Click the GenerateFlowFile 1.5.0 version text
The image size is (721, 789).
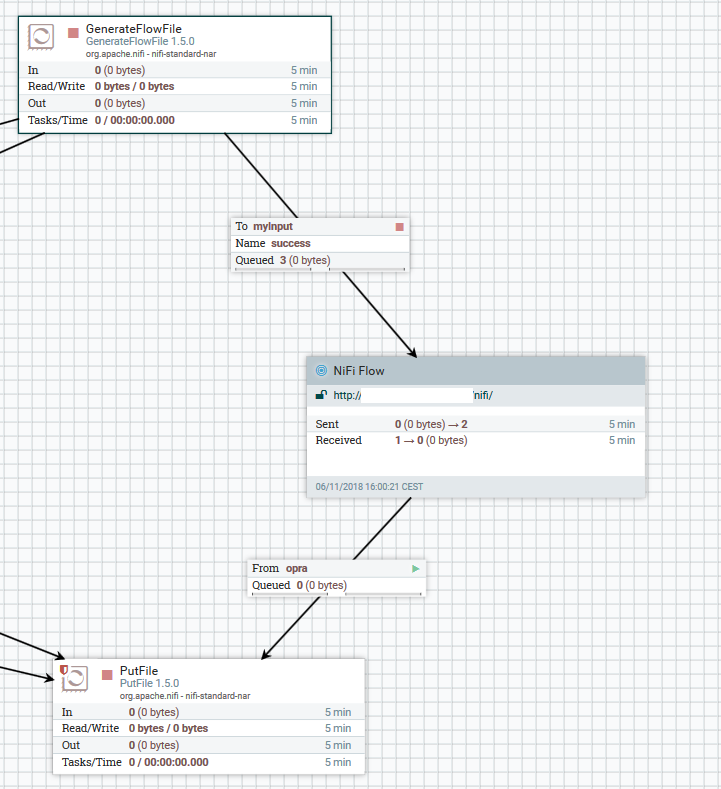(x=140, y=41)
